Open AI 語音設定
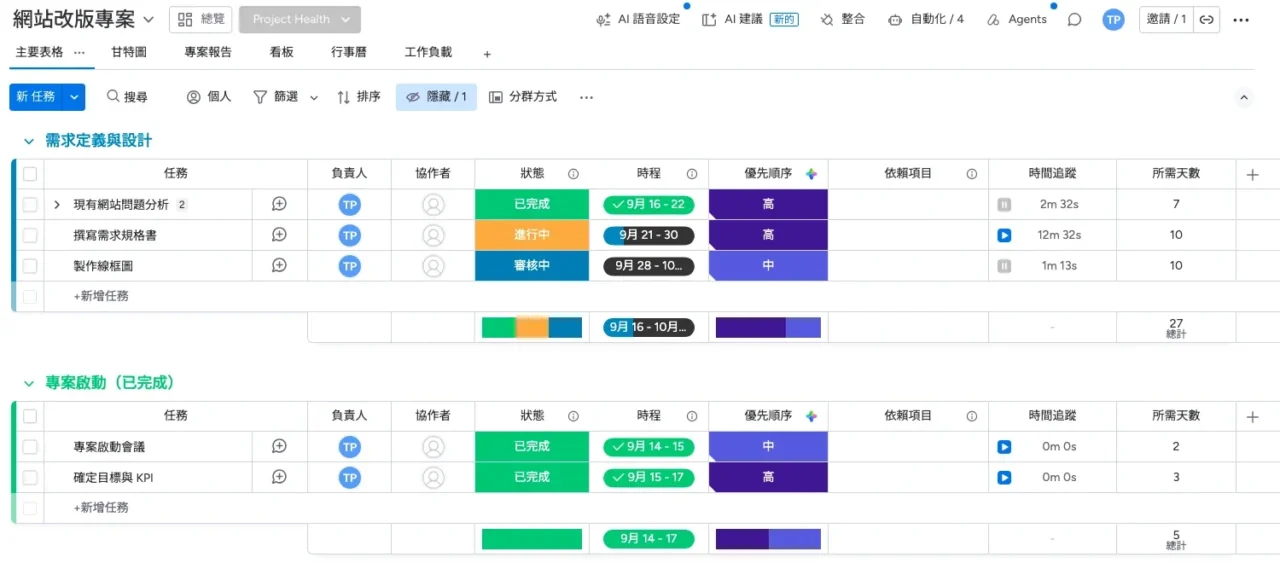 (637, 19)
